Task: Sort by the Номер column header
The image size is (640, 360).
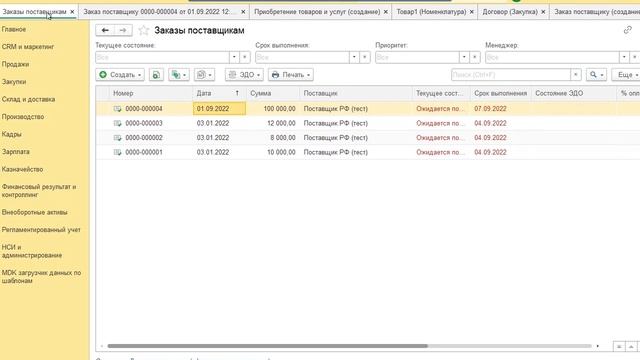Action: 151,93
